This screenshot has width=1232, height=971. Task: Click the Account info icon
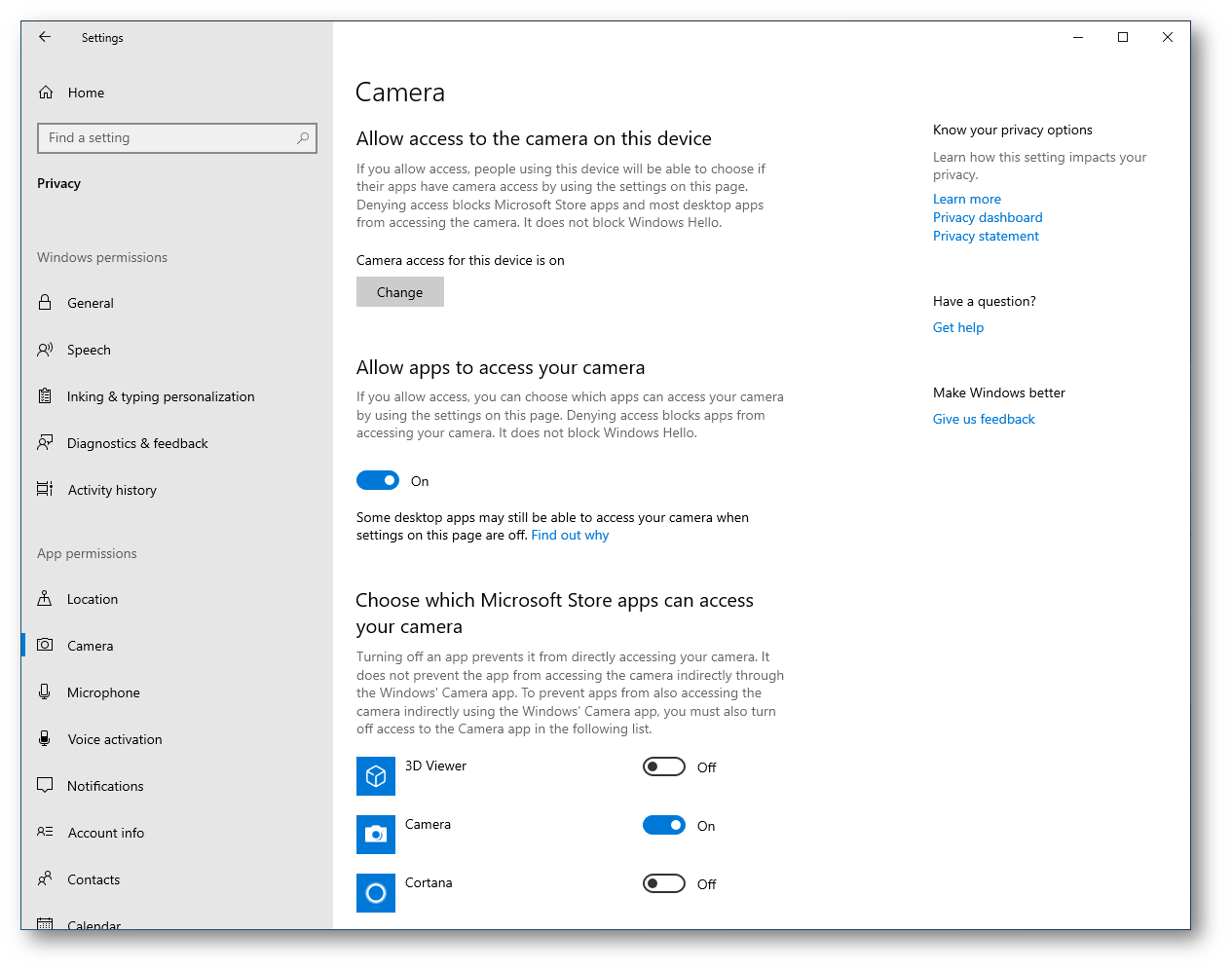click(45, 832)
